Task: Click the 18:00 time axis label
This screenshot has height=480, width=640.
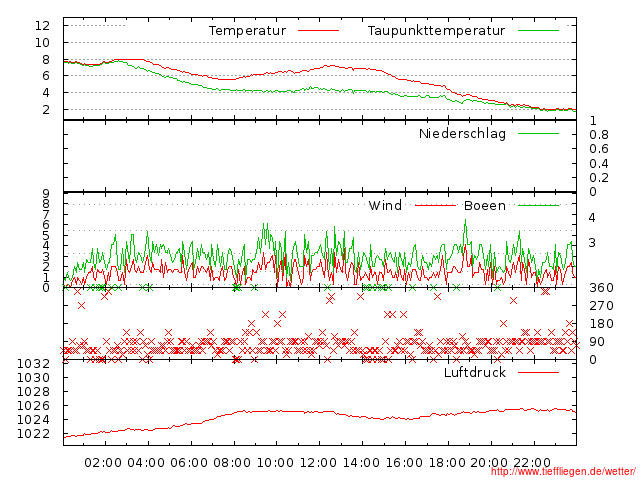Action: 447,463
